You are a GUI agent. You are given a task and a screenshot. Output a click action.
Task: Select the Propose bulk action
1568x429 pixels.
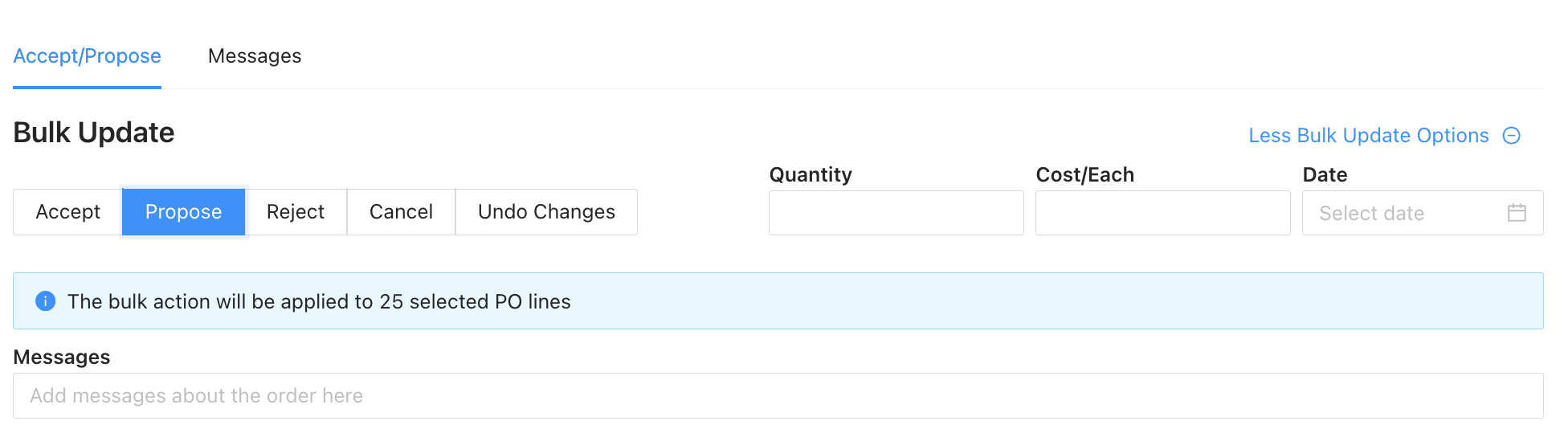tap(183, 212)
